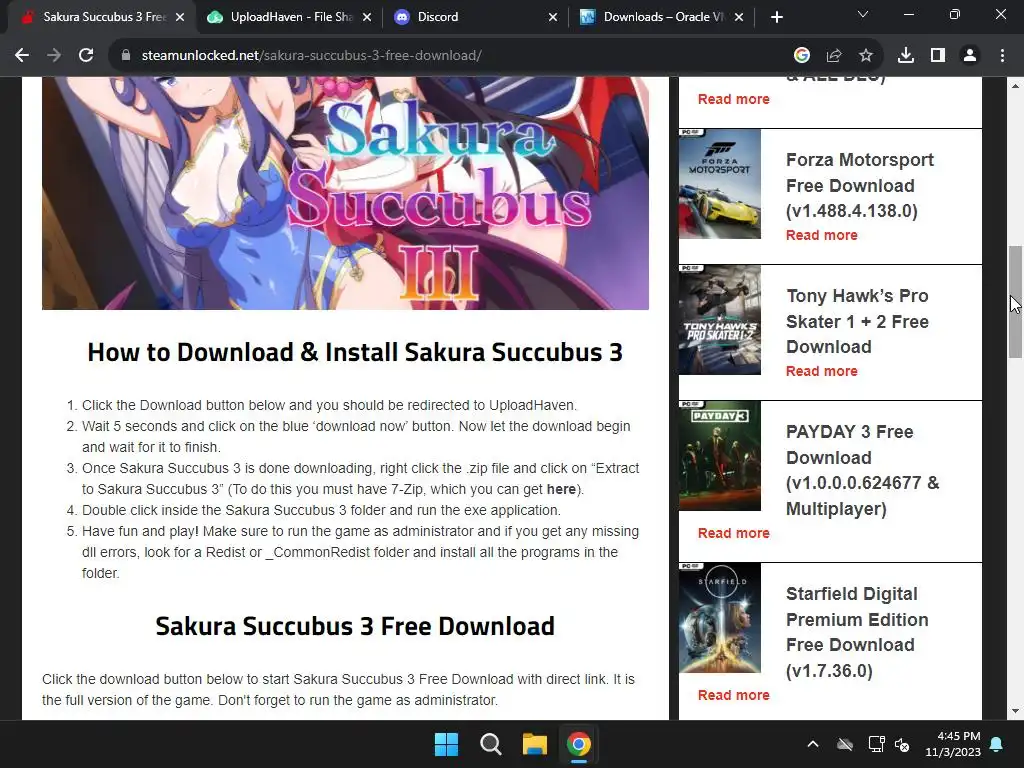Open File Explorer from taskbar
The image size is (1024, 768).
click(534, 744)
